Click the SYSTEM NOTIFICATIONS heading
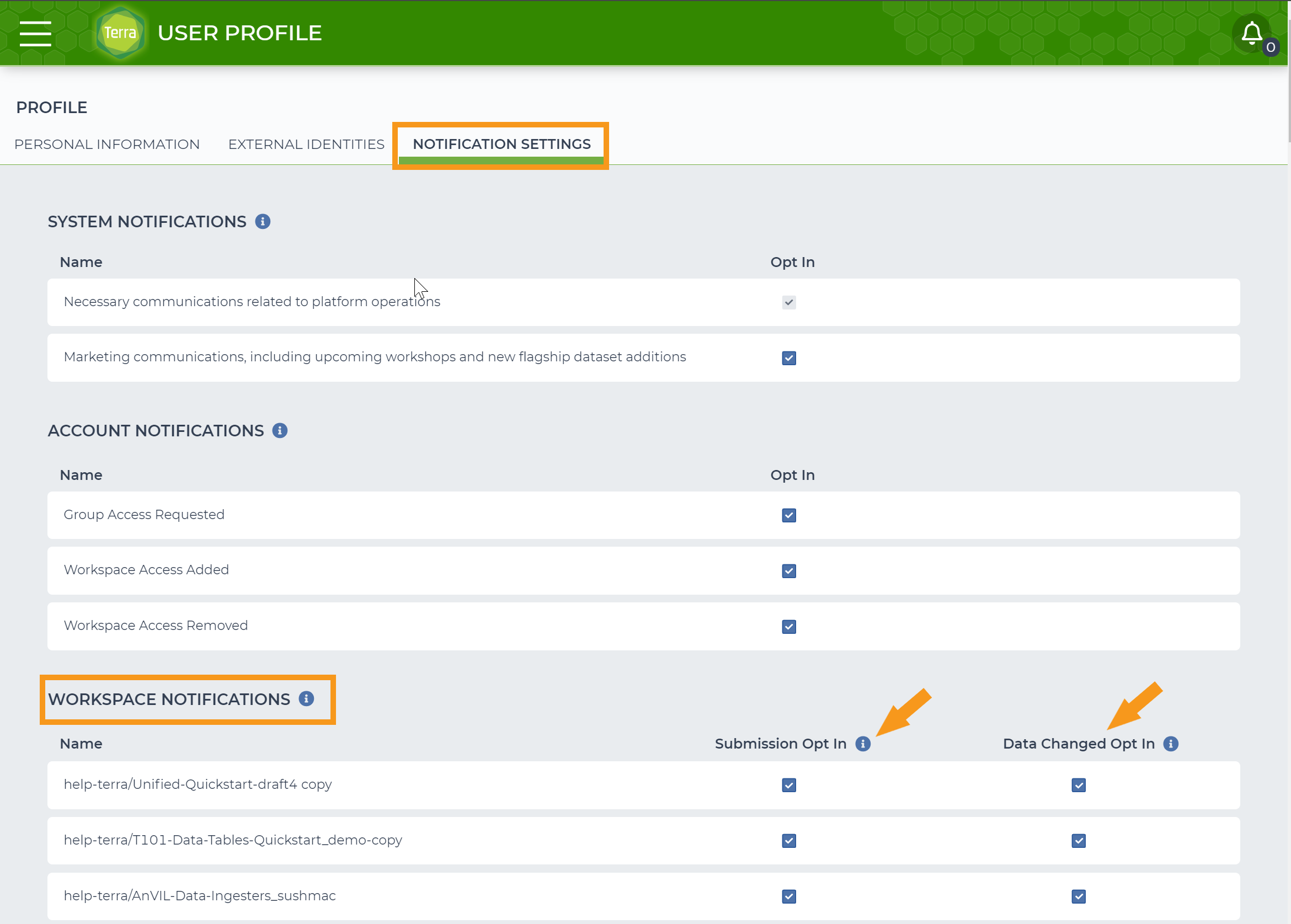1291x924 pixels. click(147, 222)
